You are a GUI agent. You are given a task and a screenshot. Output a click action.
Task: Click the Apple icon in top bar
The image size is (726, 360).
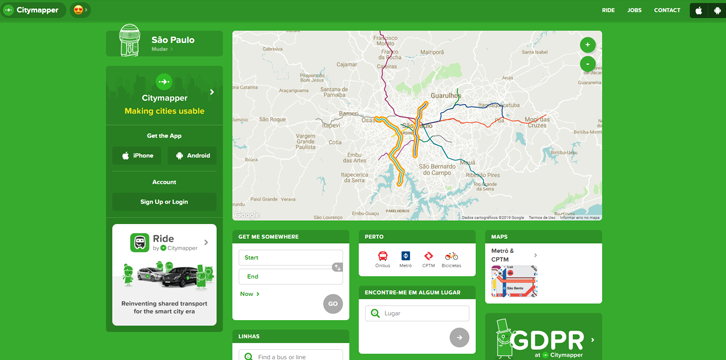coord(699,11)
